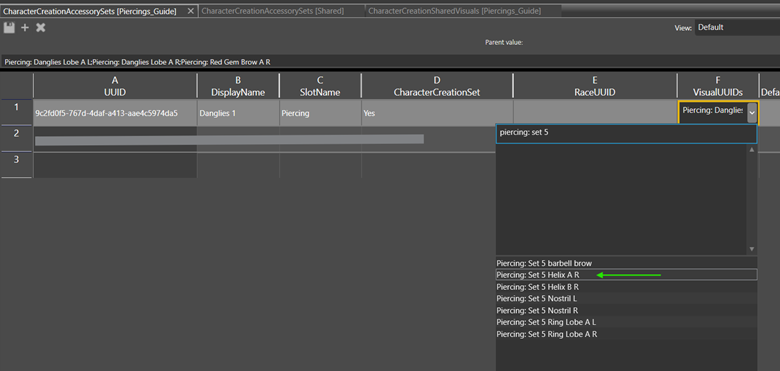Click column D CharacterCreationSet header
The width and height of the screenshot is (780, 371).
pyautogui.click(x=437, y=86)
